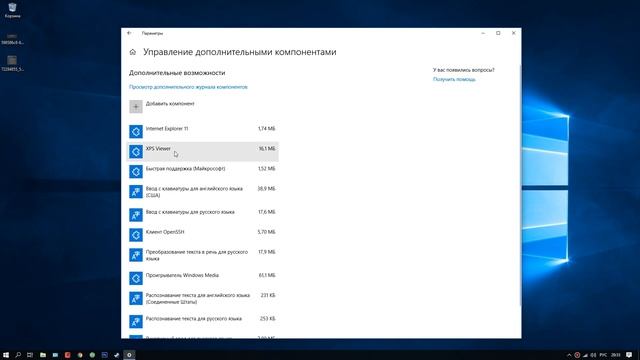Click the Дополнительные возможности heading
640x360 pixels.
pyautogui.click(x=177, y=73)
